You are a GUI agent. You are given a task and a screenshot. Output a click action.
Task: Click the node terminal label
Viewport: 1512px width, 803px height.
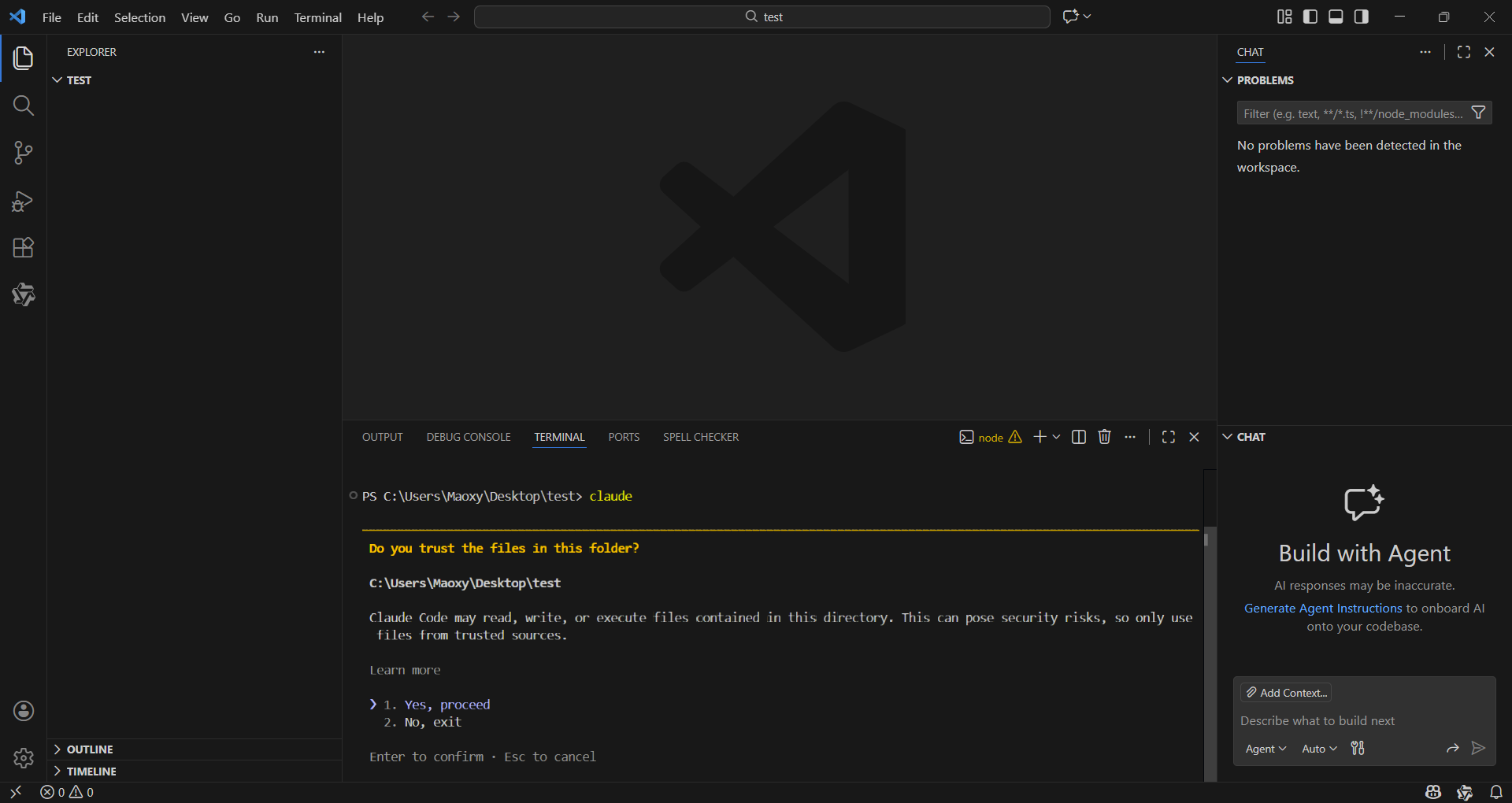[x=991, y=438]
